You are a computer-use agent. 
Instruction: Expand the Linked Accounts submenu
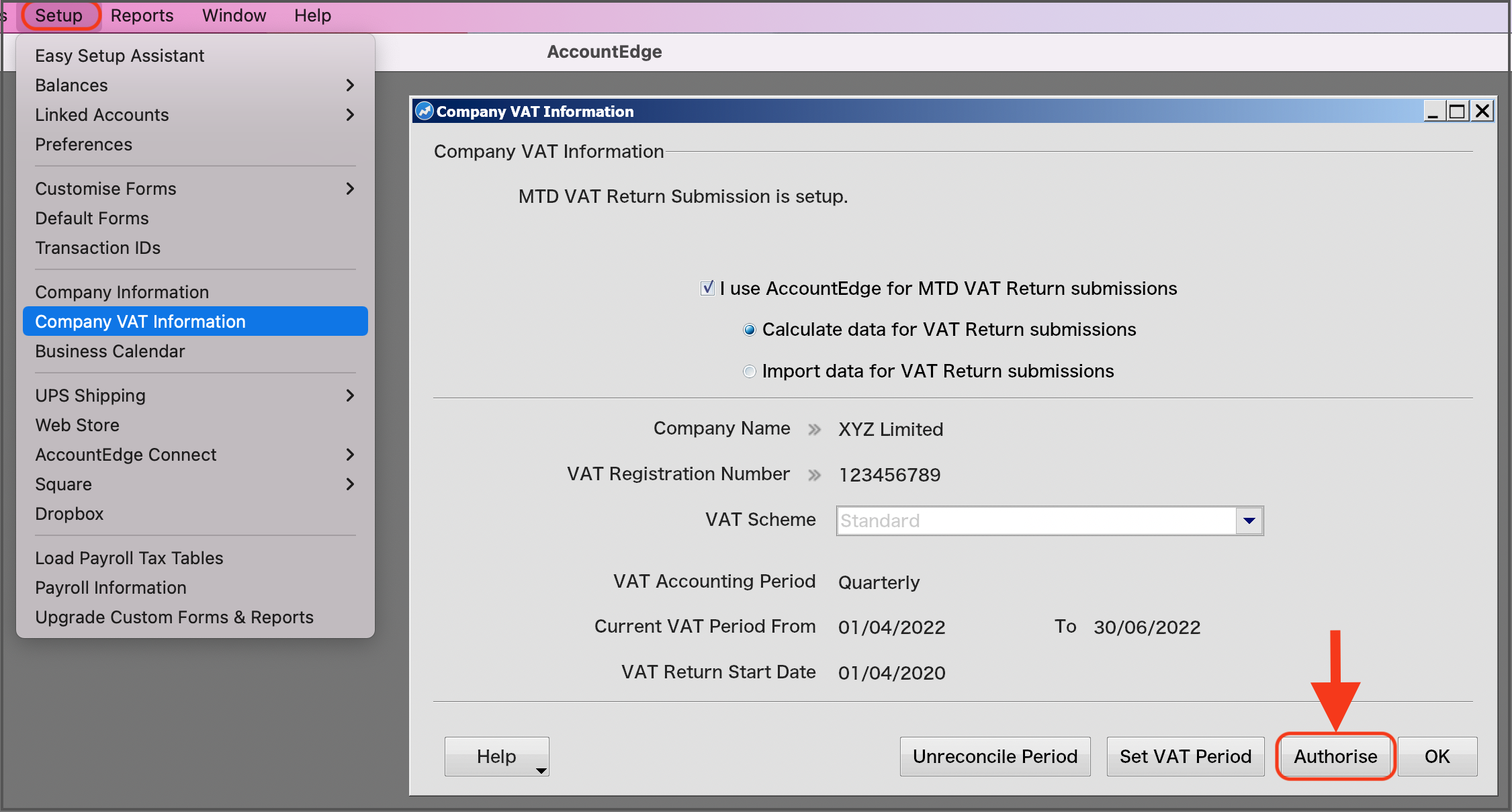pos(350,115)
